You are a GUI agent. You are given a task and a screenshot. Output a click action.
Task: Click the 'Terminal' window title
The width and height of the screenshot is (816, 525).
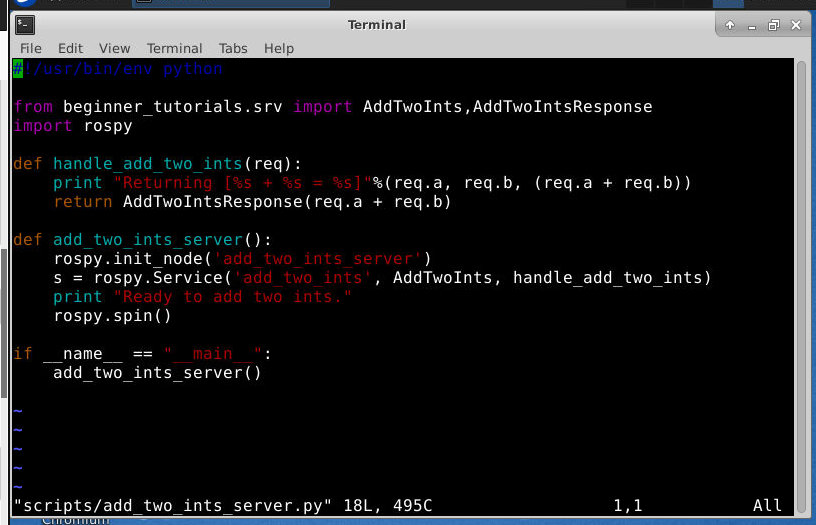(x=377, y=25)
